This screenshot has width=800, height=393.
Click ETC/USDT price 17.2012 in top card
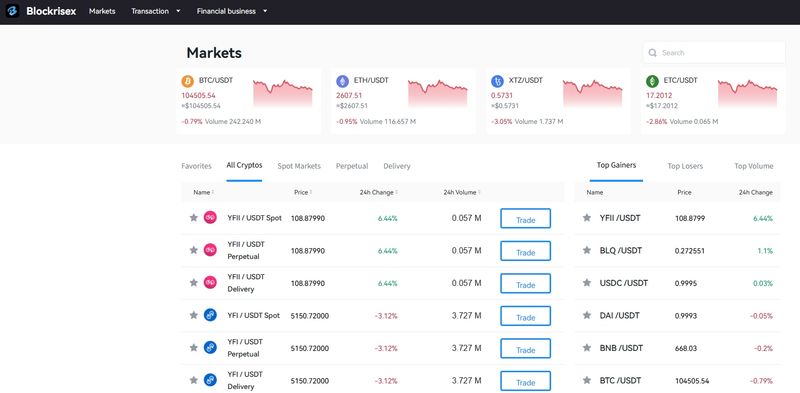[659, 95]
